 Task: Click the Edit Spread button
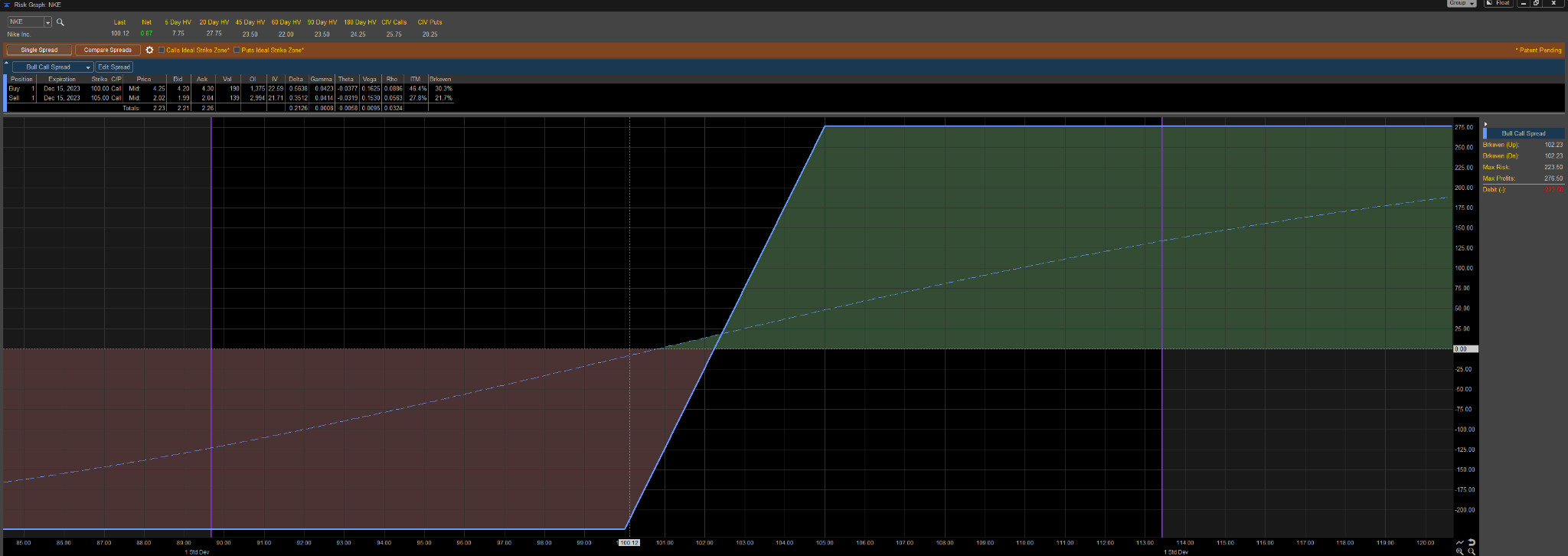[x=114, y=67]
